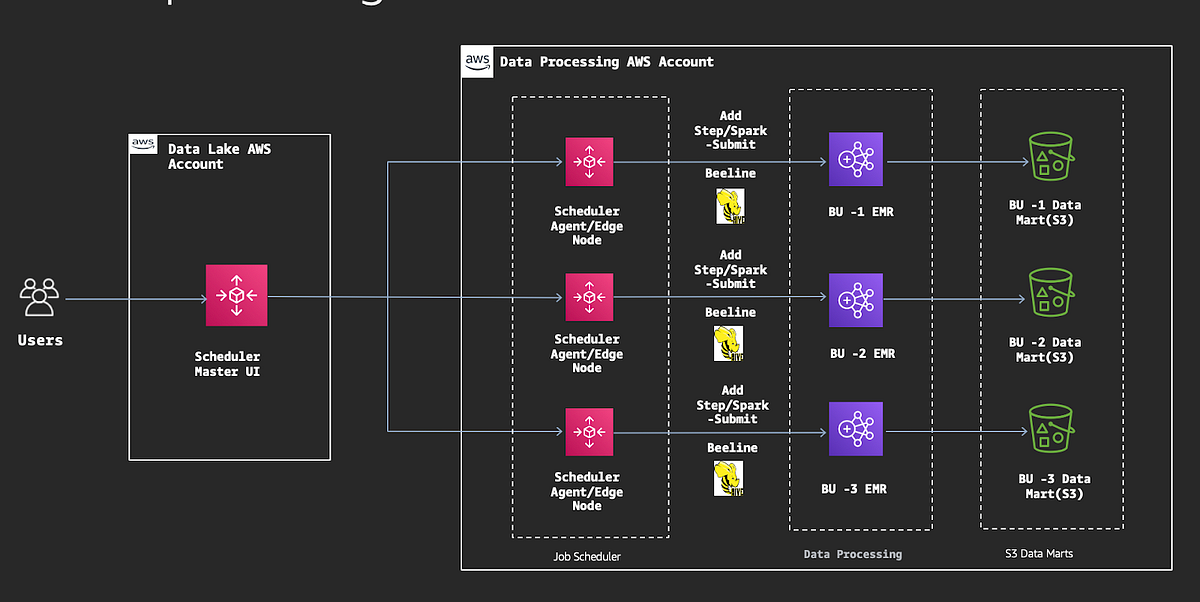Click the Hive bee icon for BU -1
The height and width of the screenshot is (602, 1200).
tap(730, 206)
